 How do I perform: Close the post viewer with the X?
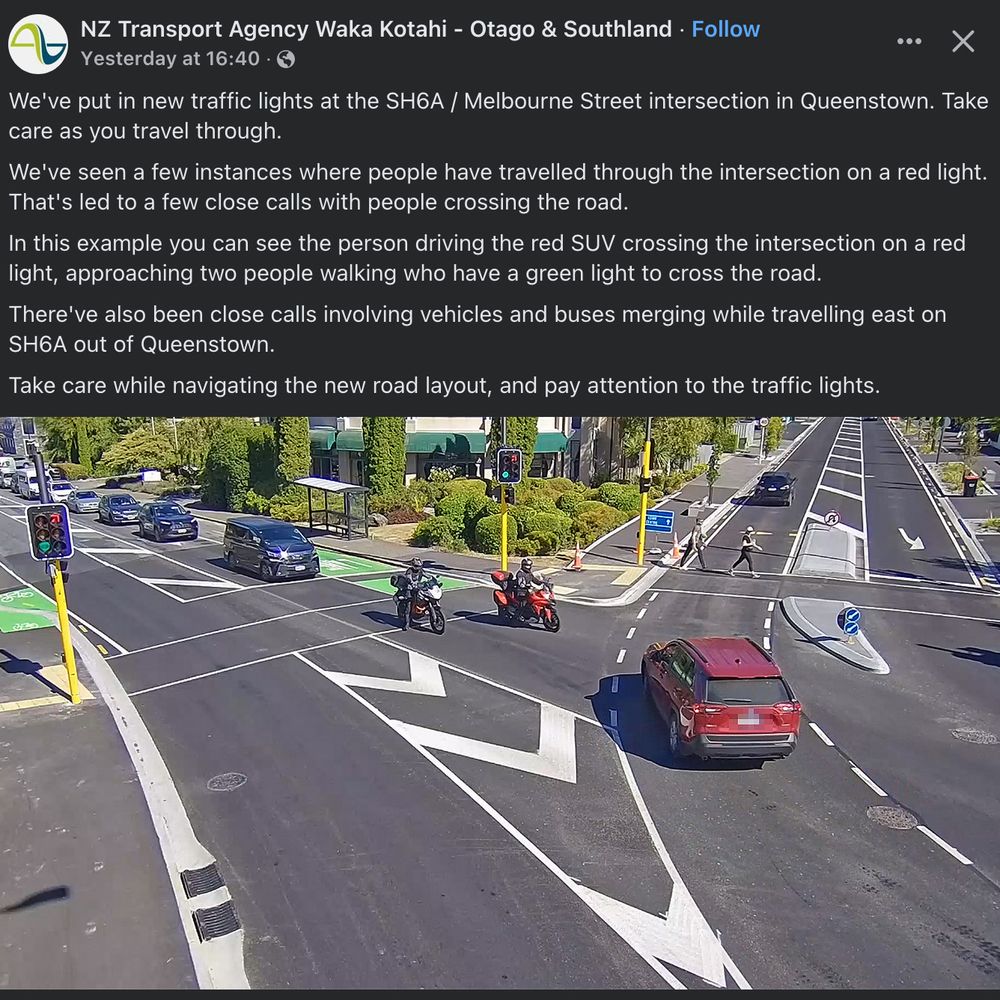(x=963, y=41)
